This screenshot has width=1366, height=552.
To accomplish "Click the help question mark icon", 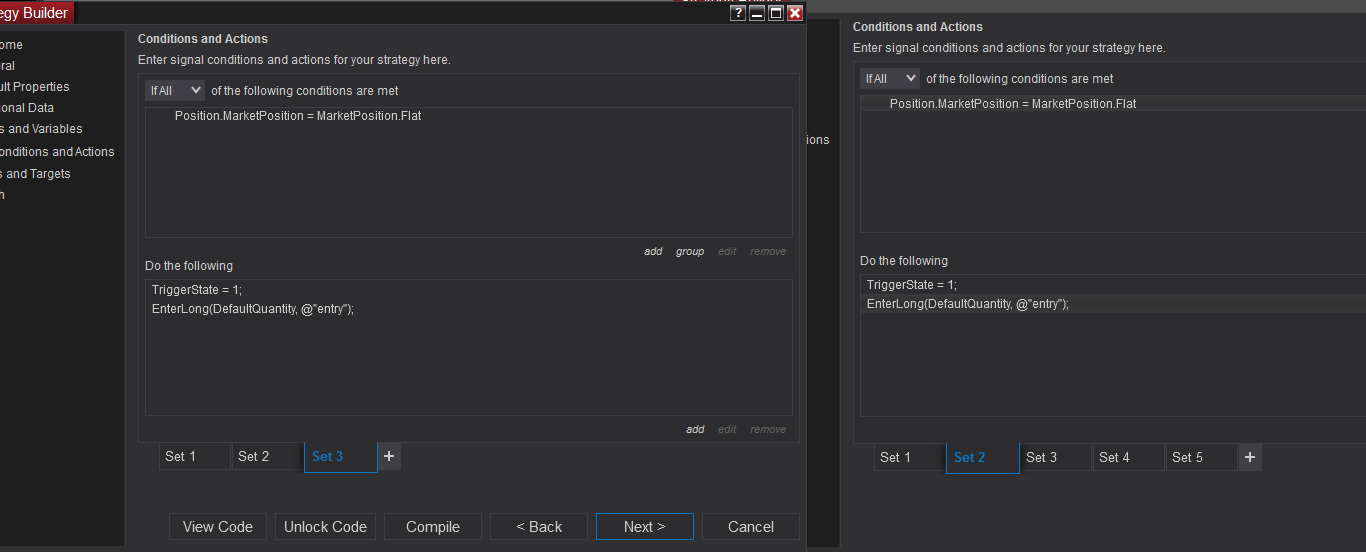I will (738, 13).
